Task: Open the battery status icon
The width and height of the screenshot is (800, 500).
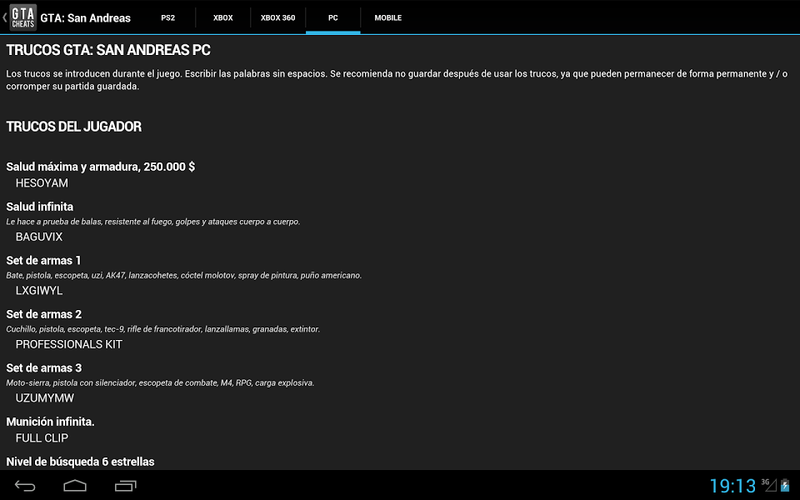Action: tap(785, 485)
